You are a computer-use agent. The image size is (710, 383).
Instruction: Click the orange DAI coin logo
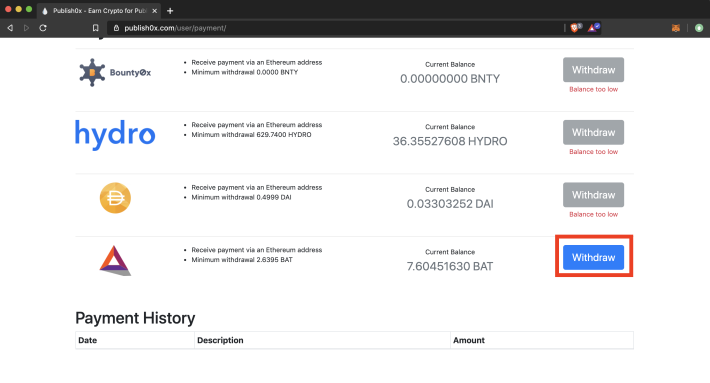coord(115,198)
